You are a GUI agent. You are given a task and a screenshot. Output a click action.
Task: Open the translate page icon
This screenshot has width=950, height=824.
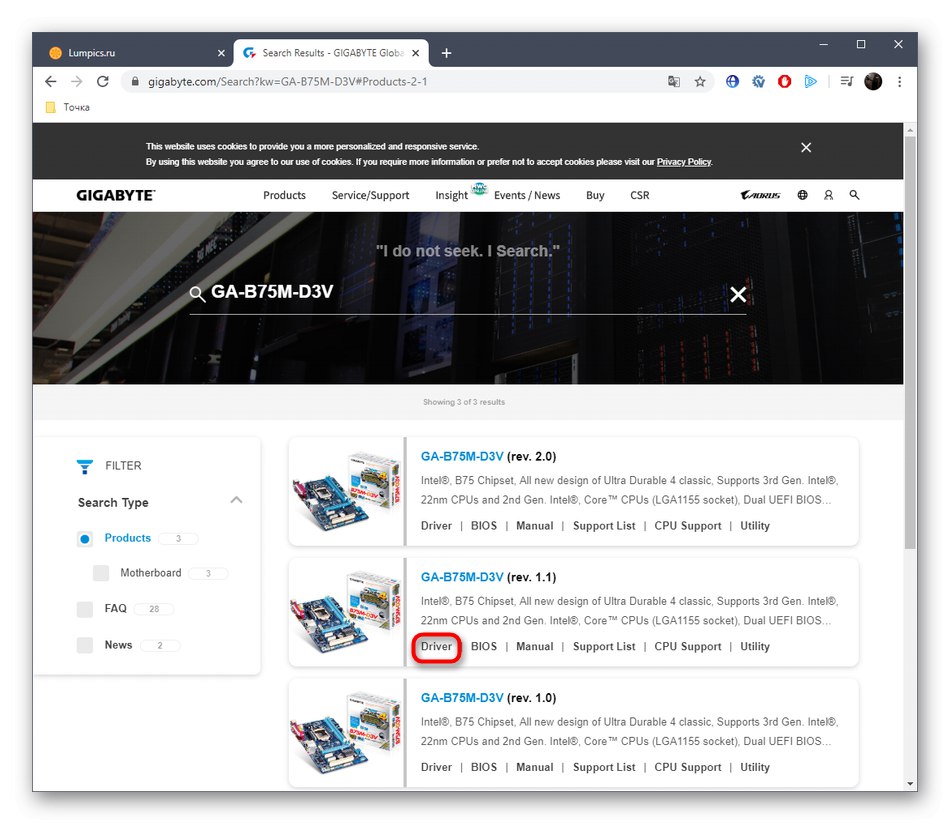pyautogui.click(x=674, y=82)
